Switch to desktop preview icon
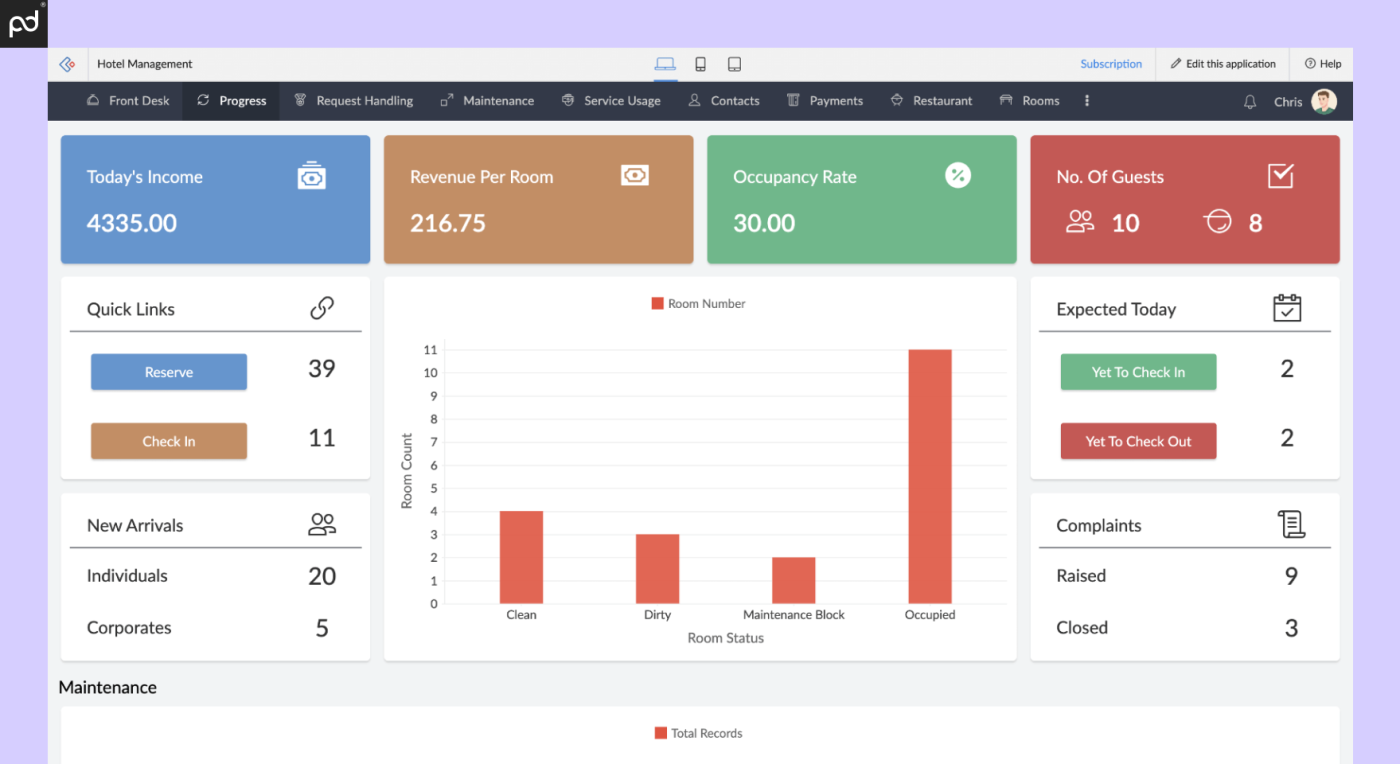Viewport: 1400px width, 764px height. (665, 63)
